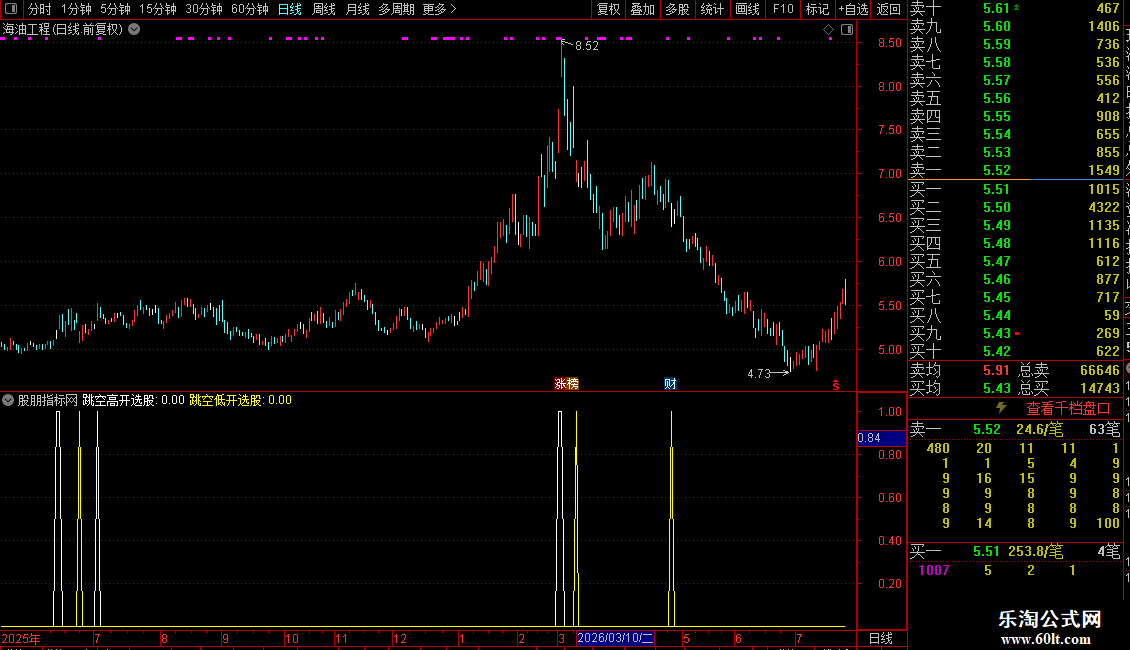Click the 返回 back button
The width and height of the screenshot is (1130, 650).
click(x=889, y=9)
